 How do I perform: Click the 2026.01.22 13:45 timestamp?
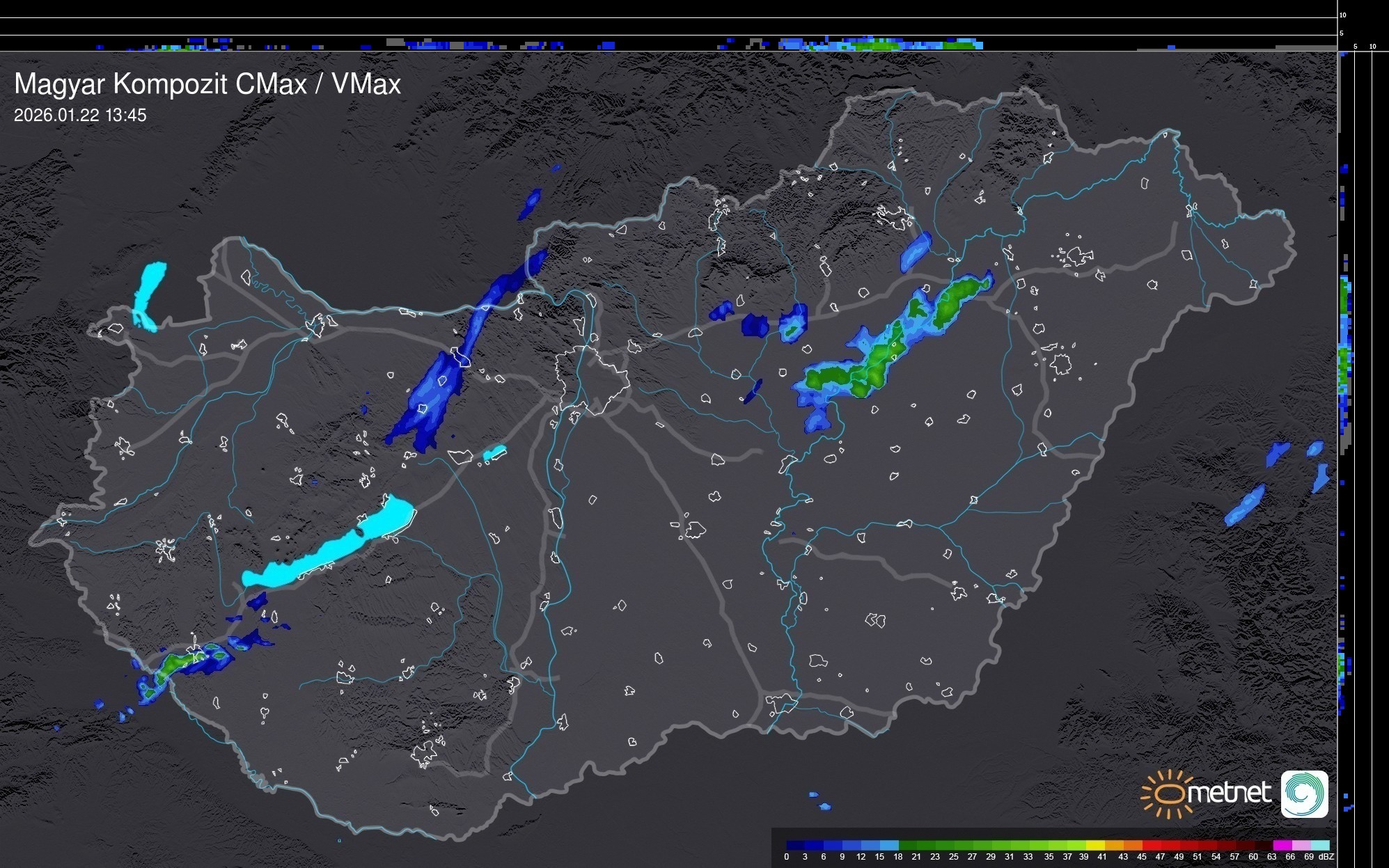click(x=80, y=116)
